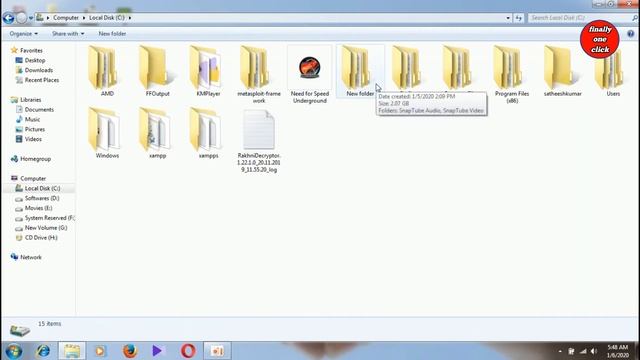
Task: Select Movies (E:) drive
Action: tap(38, 208)
